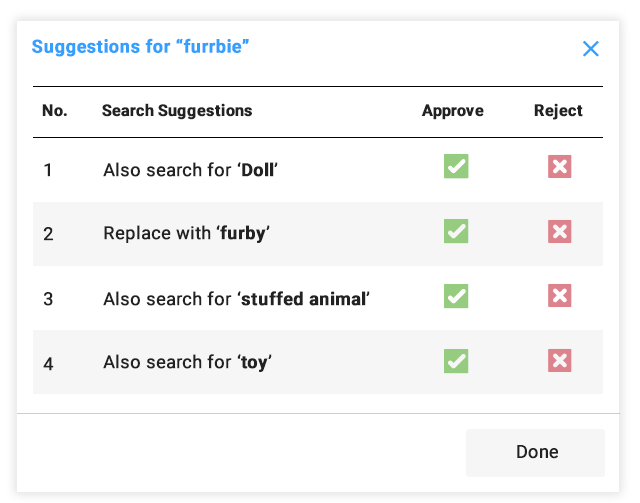Click the Search Suggestions column header
Screen dimensions: 640x503
[177, 111]
